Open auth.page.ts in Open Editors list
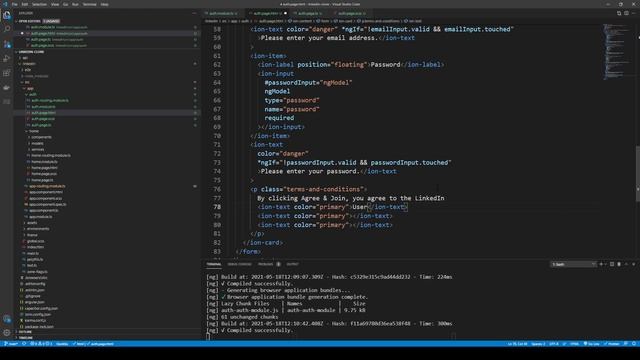This screenshot has height=360, width=640. (x=41, y=40)
